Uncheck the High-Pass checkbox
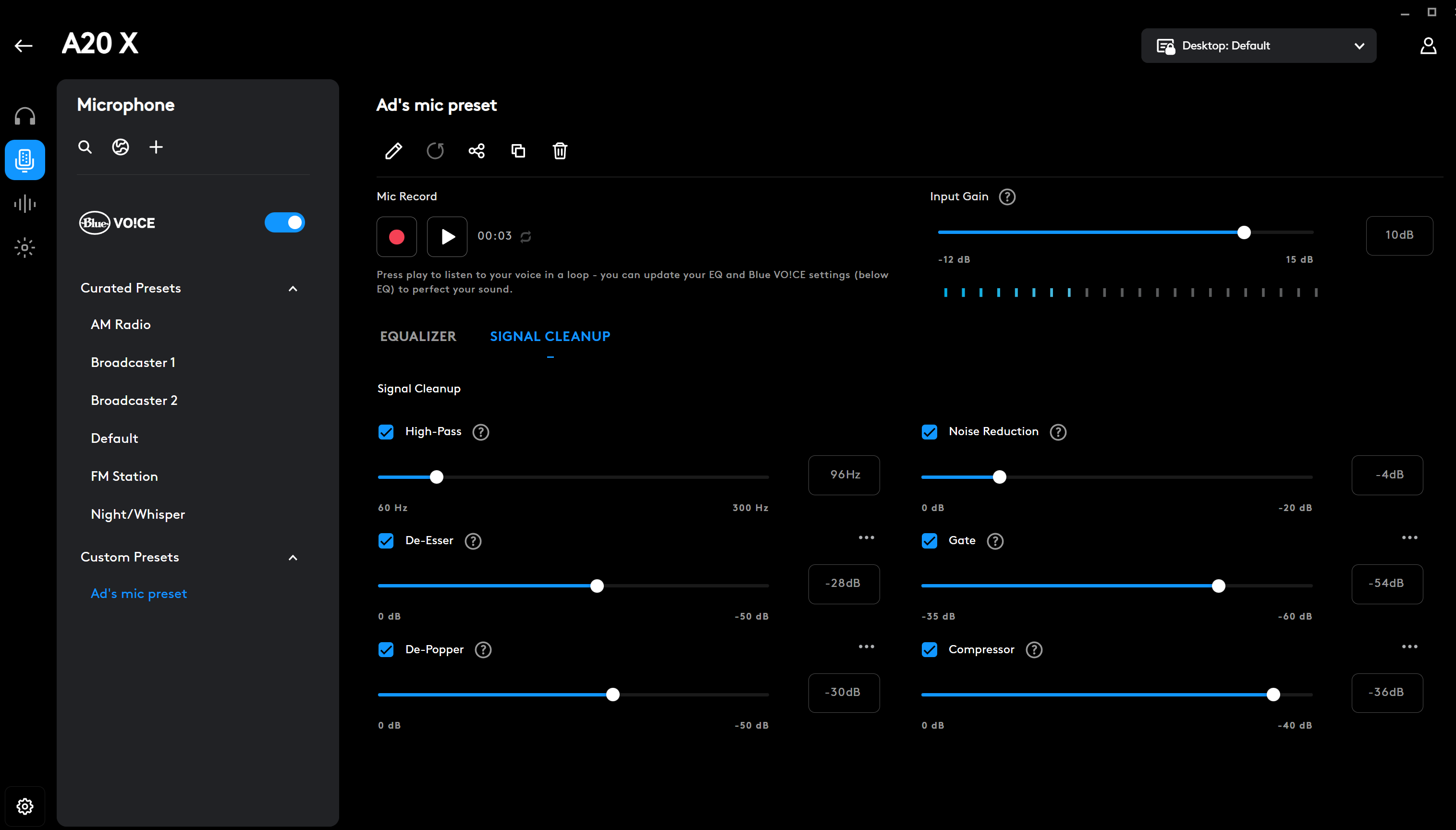The height and width of the screenshot is (830, 1456). [386, 432]
